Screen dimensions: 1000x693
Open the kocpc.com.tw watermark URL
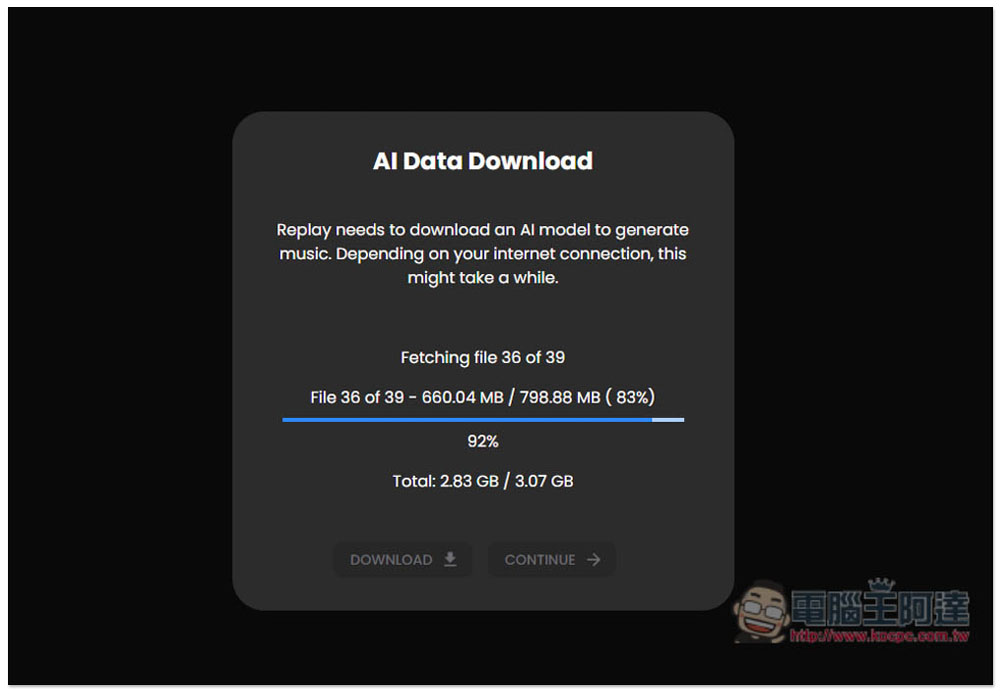pos(879,636)
